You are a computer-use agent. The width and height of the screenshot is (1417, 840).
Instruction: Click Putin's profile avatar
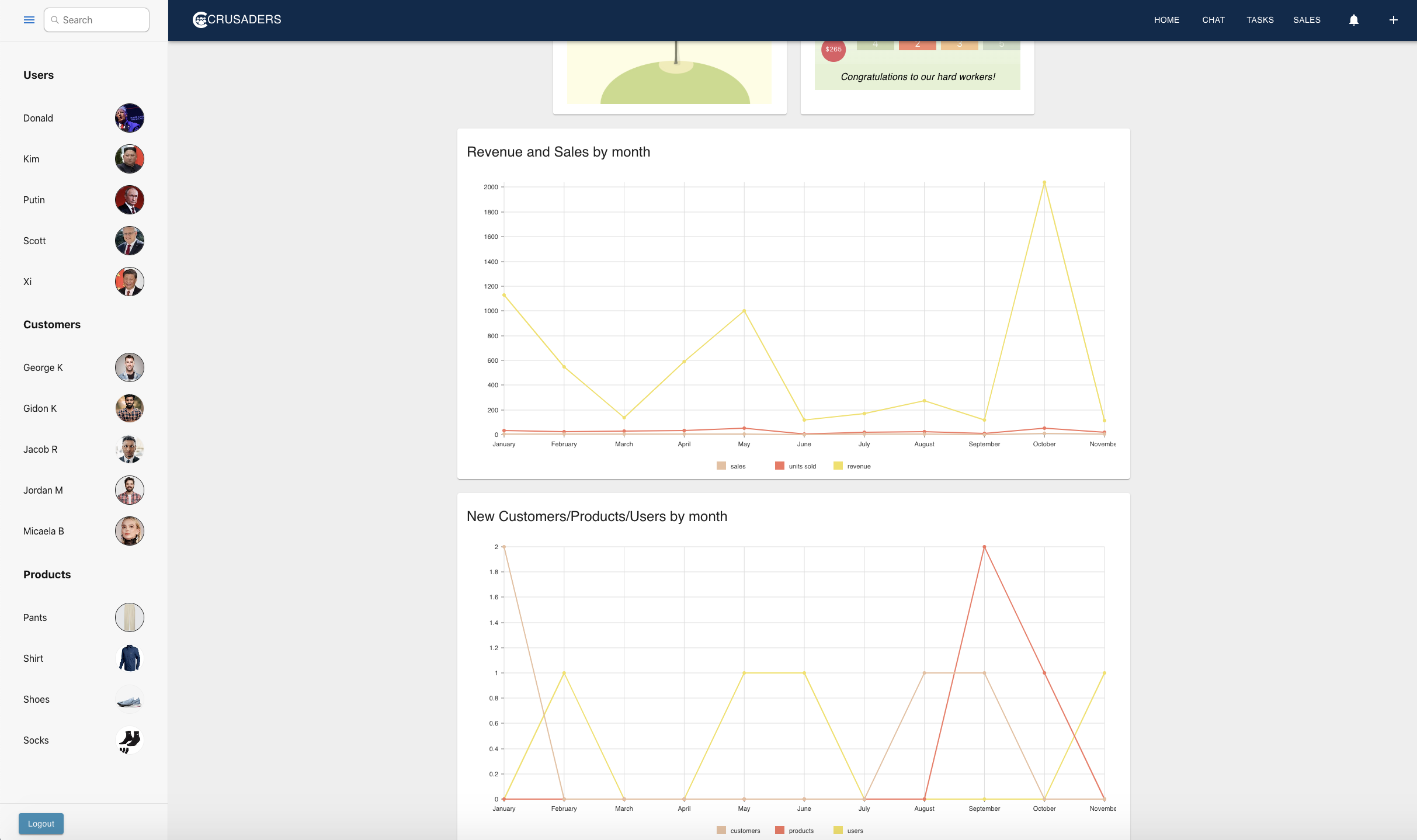click(129, 200)
